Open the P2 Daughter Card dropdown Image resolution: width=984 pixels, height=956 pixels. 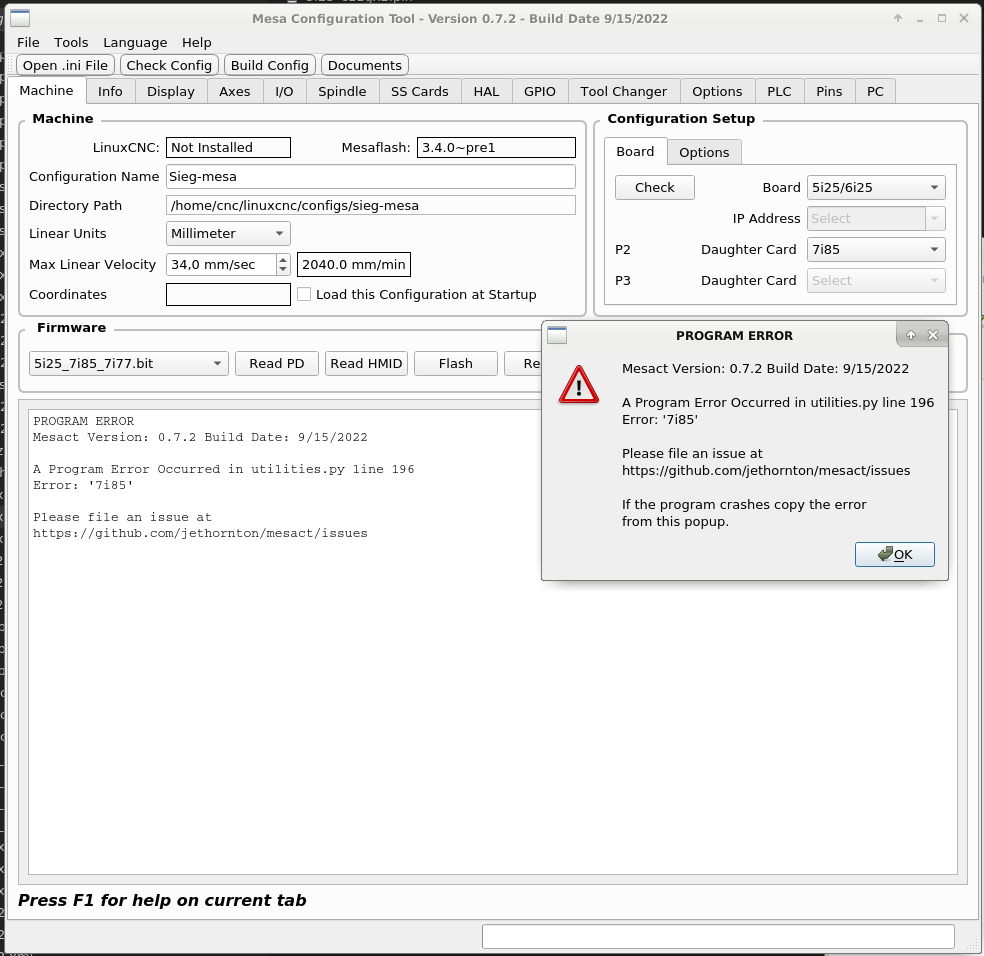coord(876,250)
